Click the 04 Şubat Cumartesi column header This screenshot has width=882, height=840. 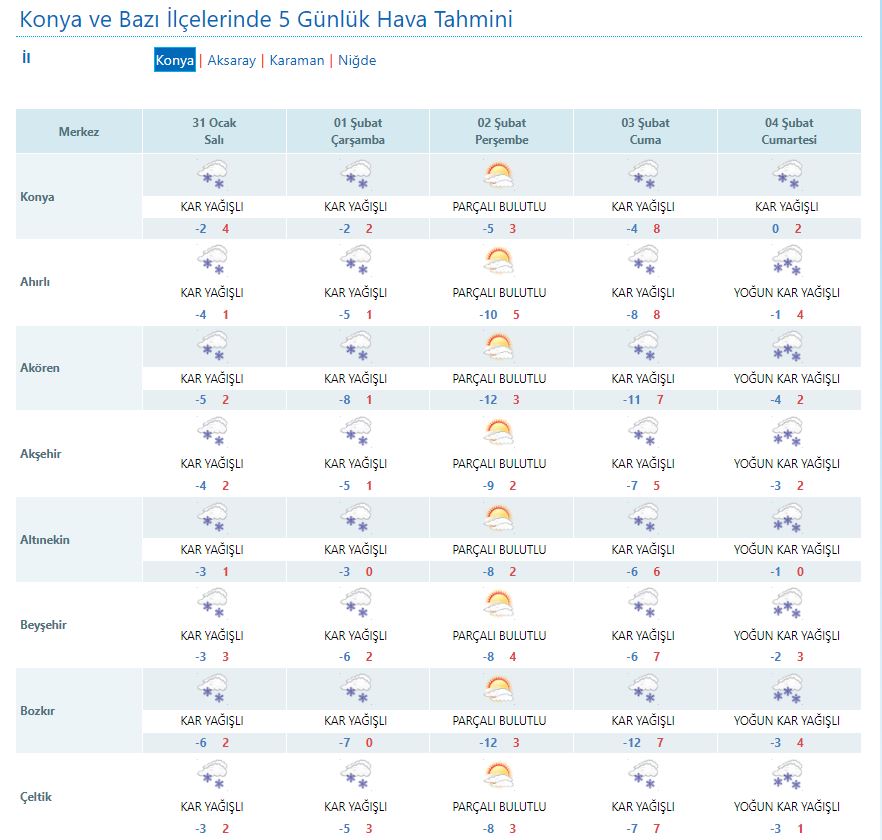(x=788, y=131)
